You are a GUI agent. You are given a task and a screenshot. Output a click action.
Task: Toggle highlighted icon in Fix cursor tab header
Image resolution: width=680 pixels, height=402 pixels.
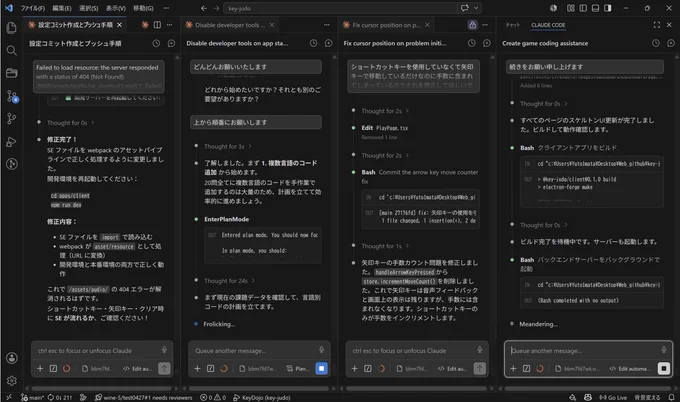472,25
